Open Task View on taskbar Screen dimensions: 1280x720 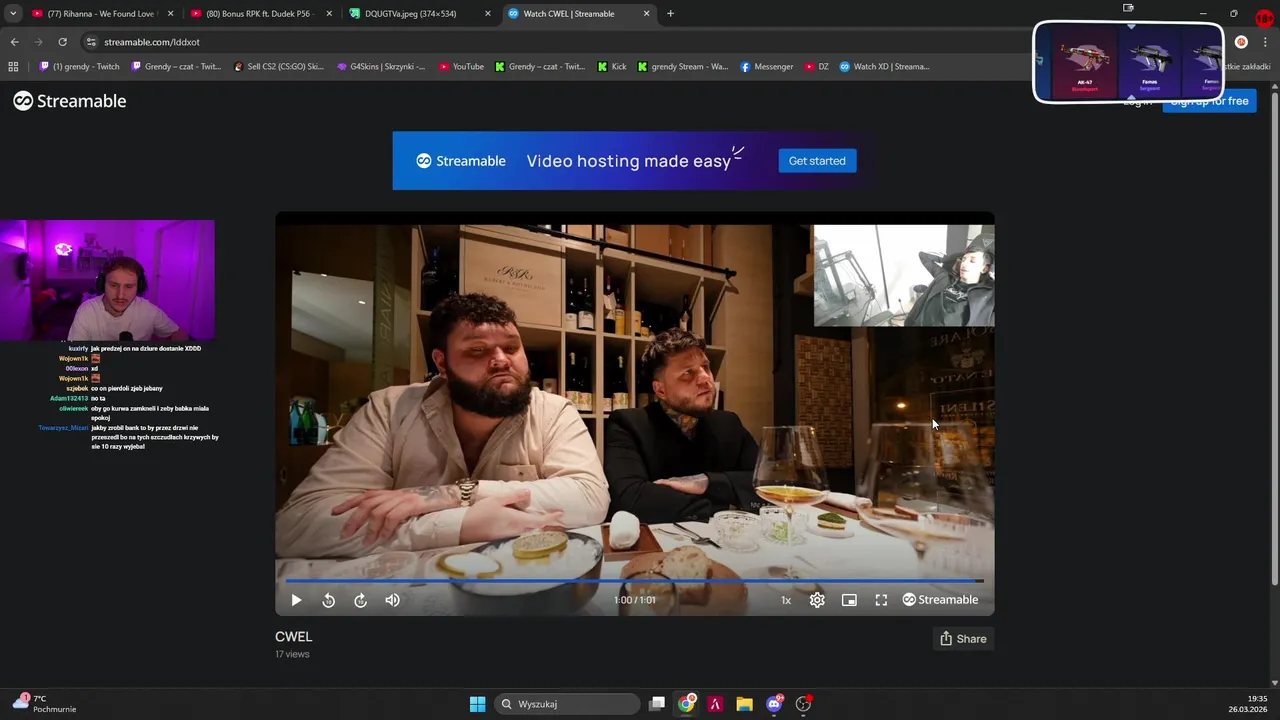(x=657, y=704)
